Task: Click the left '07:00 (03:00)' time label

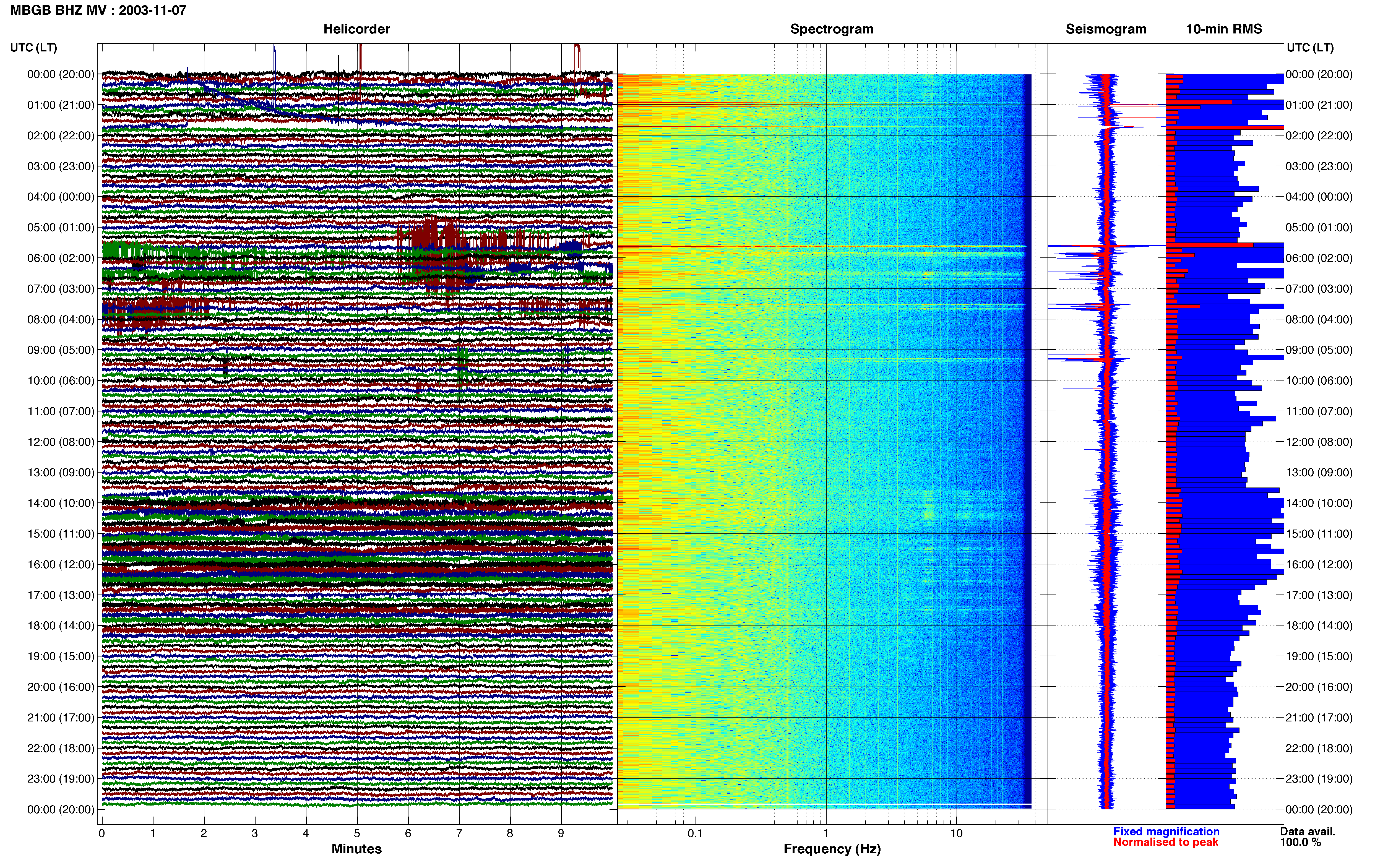Action: 61,289
